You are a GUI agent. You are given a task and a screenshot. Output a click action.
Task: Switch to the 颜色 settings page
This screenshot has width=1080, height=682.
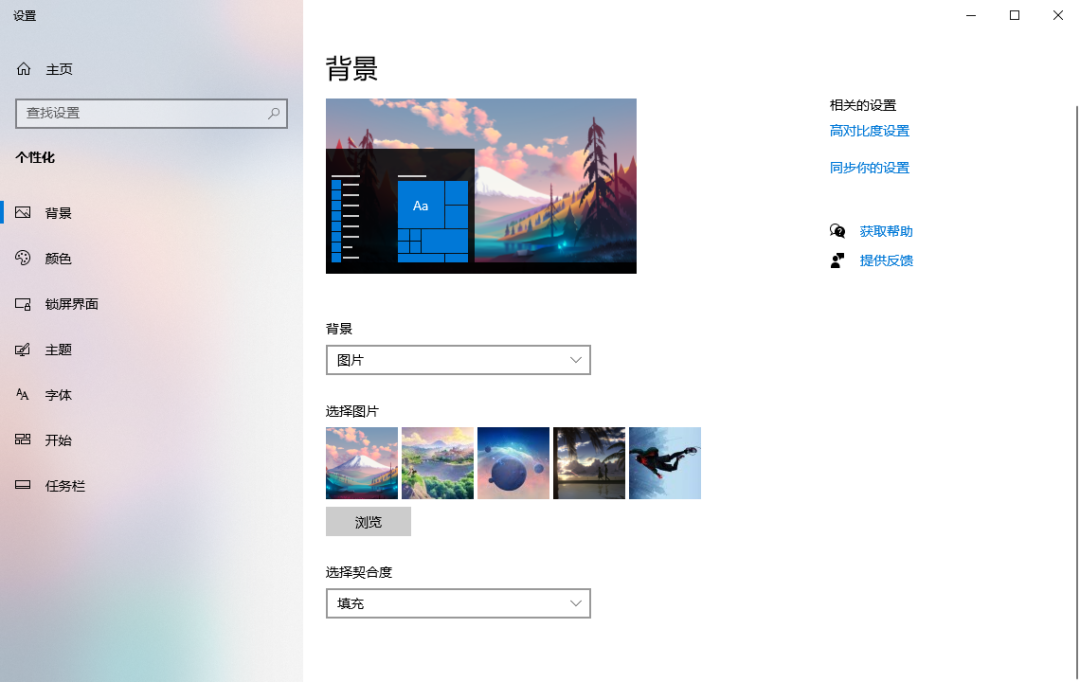click(60, 258)
